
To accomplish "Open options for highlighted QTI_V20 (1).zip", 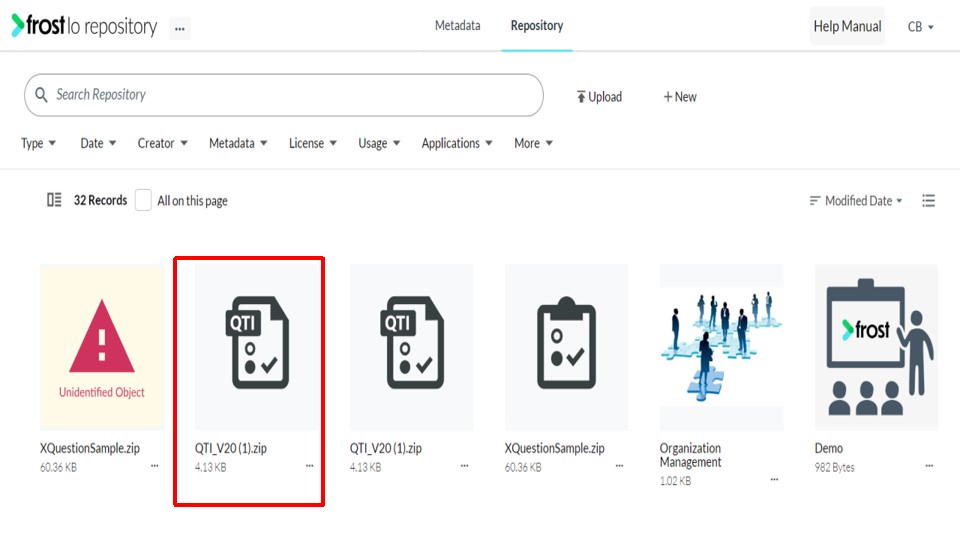I will point(309,467).
